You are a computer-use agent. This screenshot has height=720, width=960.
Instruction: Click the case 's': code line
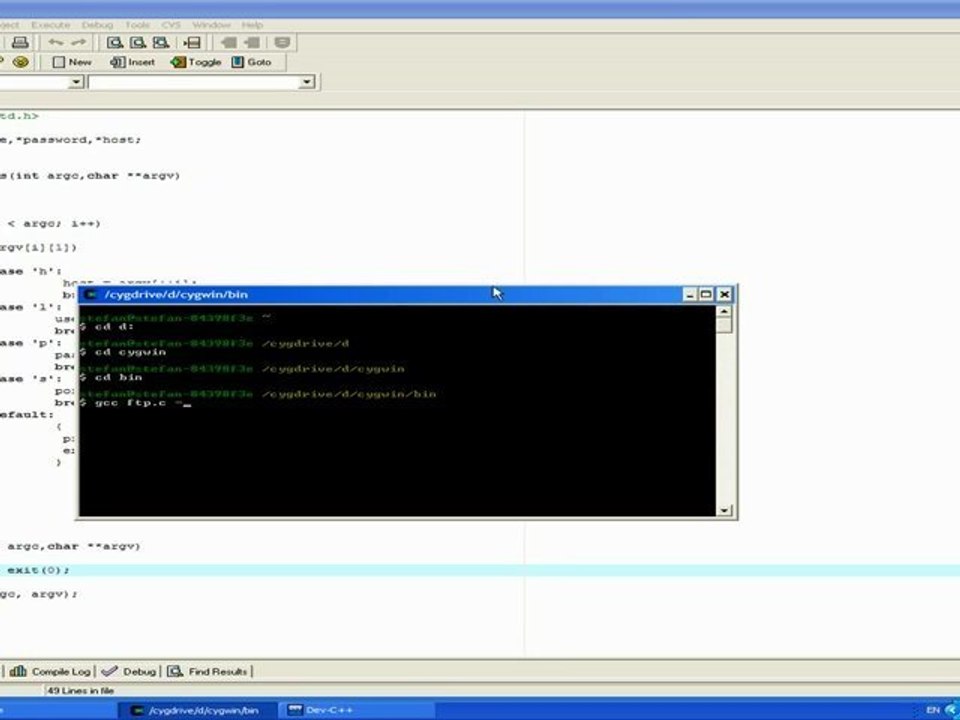pos(31,379)
